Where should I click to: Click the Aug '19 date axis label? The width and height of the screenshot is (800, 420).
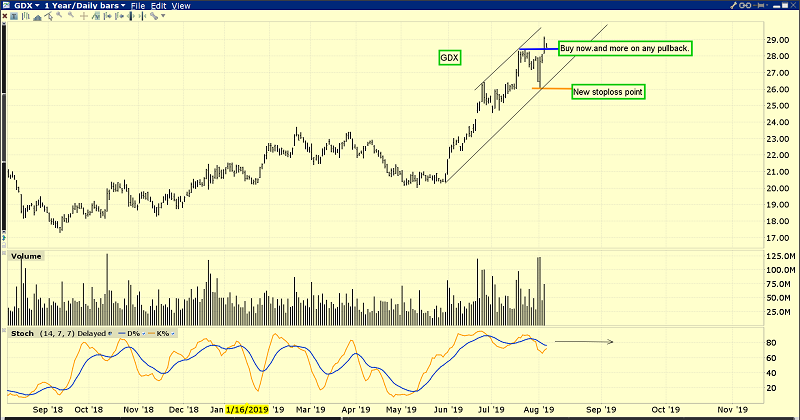point(539,410)
